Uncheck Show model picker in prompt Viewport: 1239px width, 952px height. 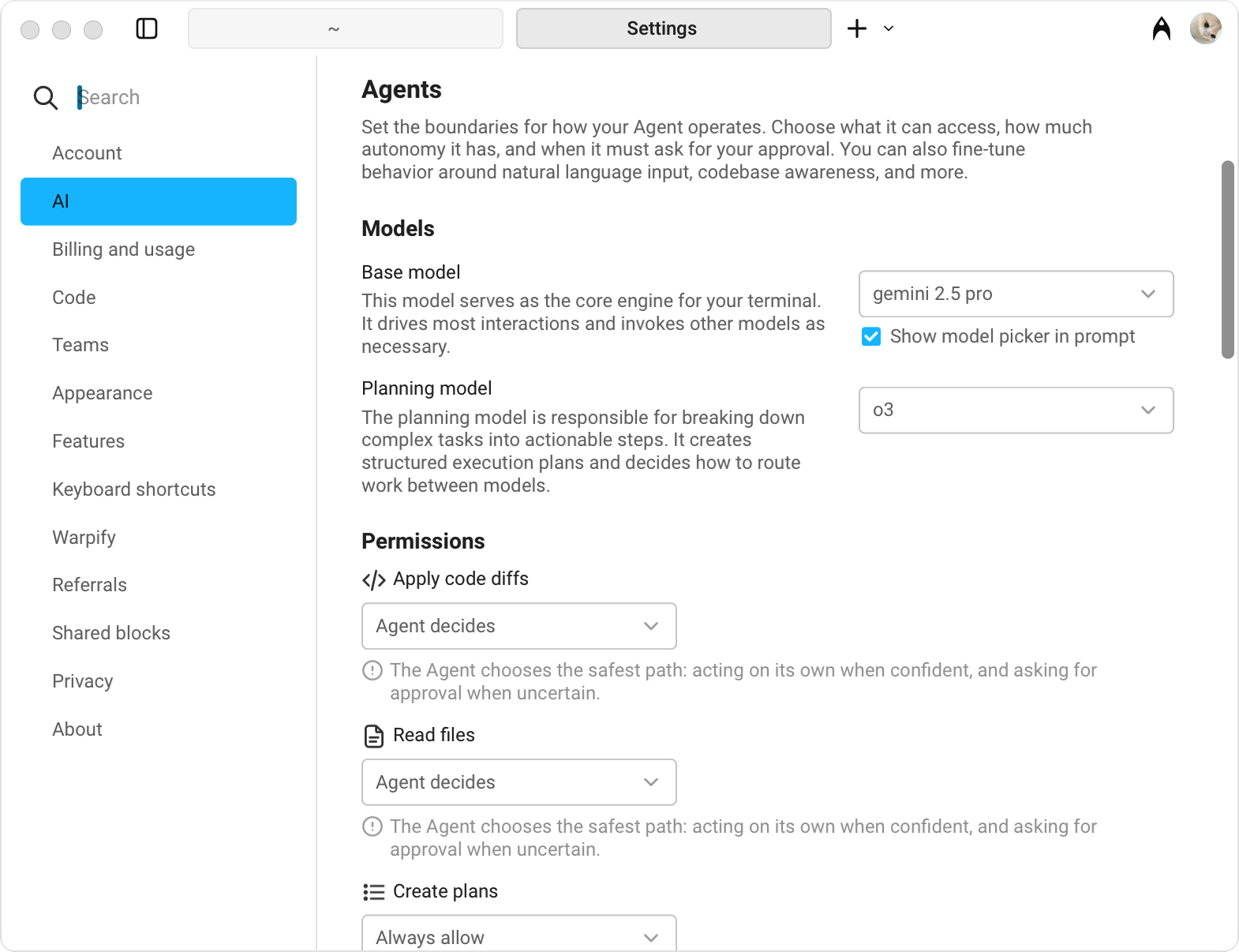tap(871, 337)
